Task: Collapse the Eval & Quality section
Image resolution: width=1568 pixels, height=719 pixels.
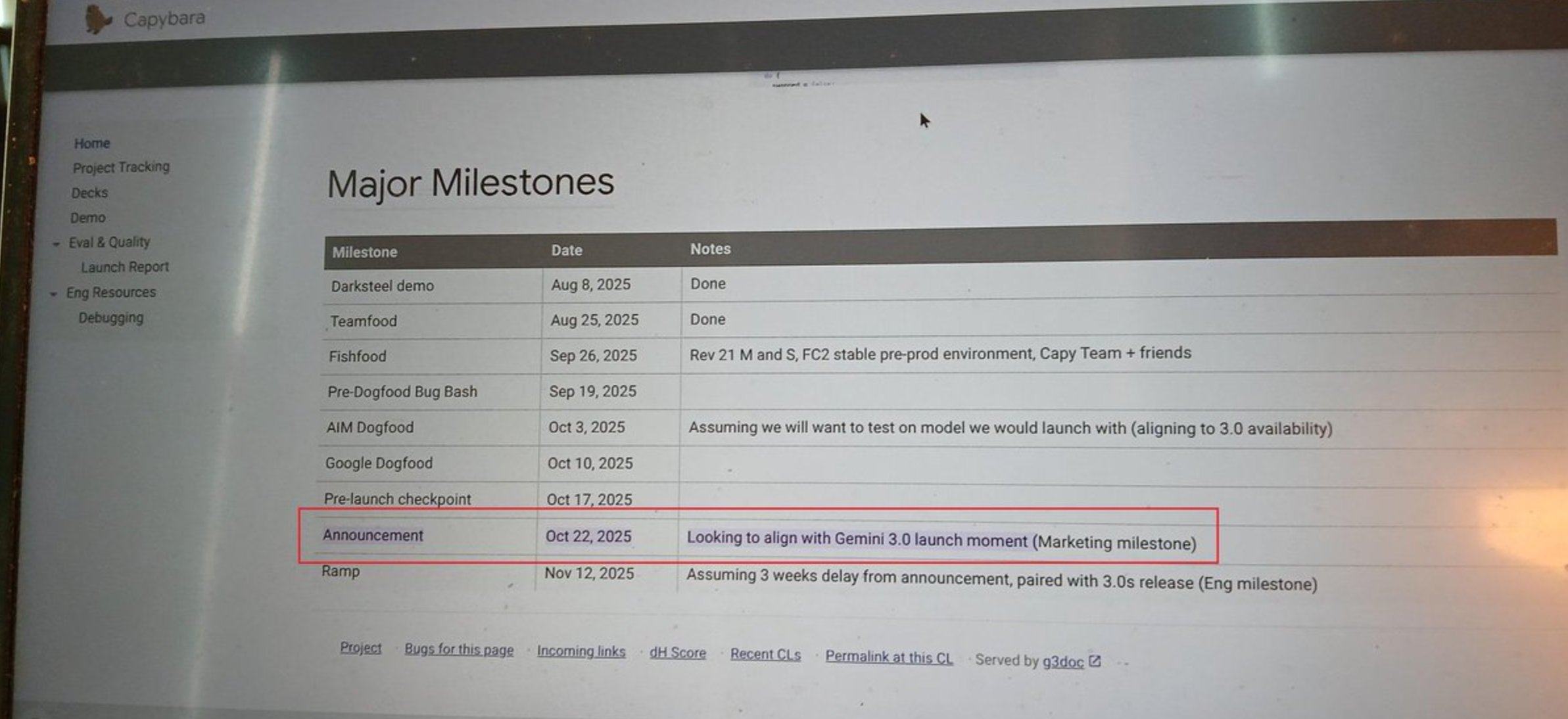Action: (x=57, y=244)
